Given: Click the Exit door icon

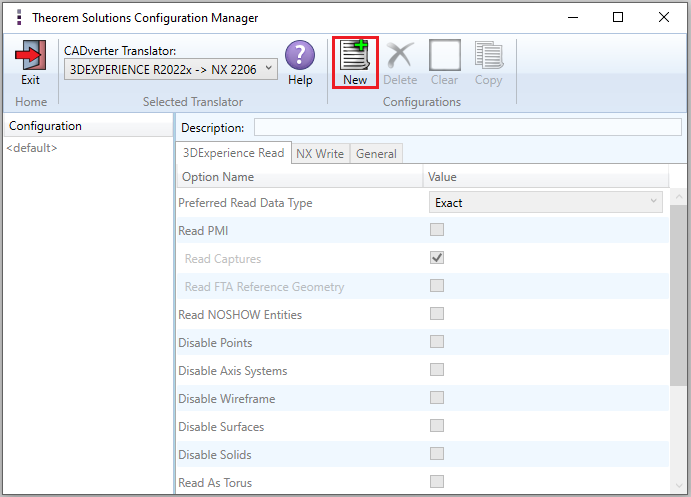Looking at the screenshot, I should (x=30, y=55).
